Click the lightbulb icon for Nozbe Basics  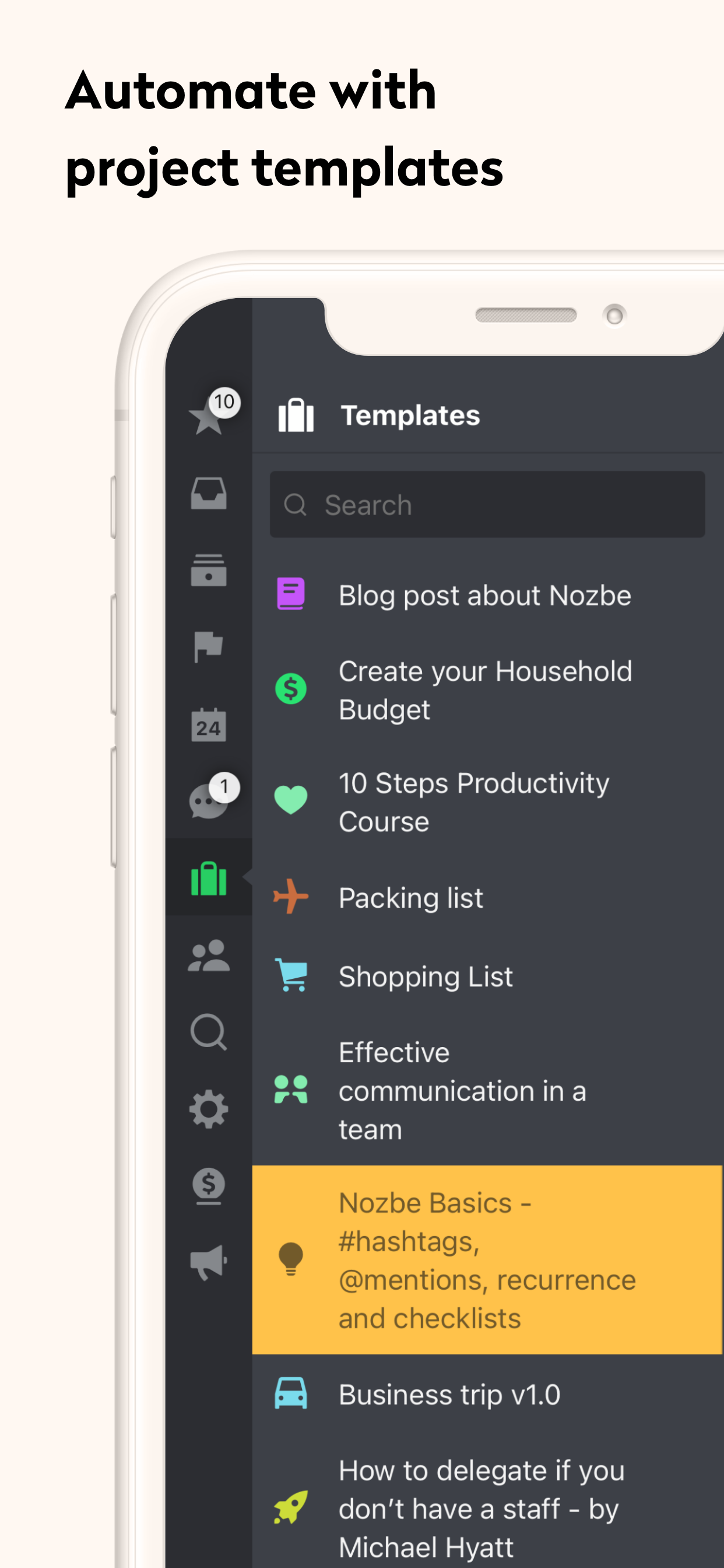coord(291,1259)
